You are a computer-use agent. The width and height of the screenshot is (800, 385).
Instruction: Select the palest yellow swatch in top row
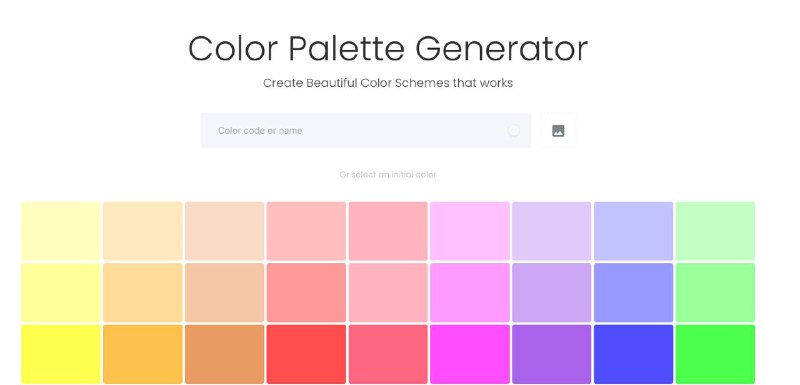61,231
